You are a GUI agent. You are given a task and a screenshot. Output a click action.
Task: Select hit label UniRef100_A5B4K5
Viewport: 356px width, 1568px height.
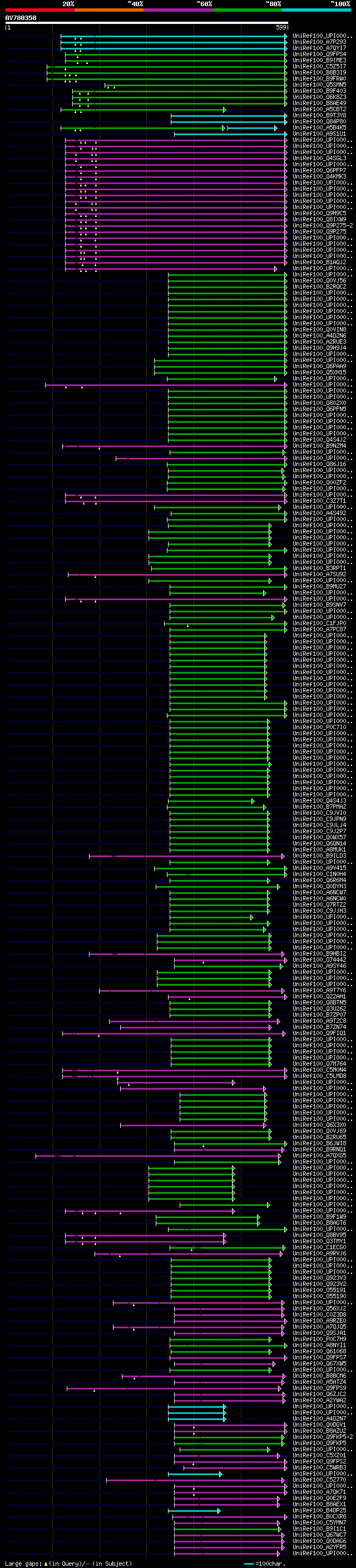click(x=319, y=128)
